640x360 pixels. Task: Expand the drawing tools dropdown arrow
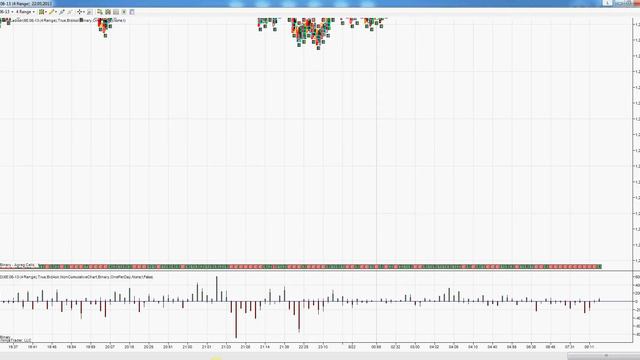[x=56, y=12]
